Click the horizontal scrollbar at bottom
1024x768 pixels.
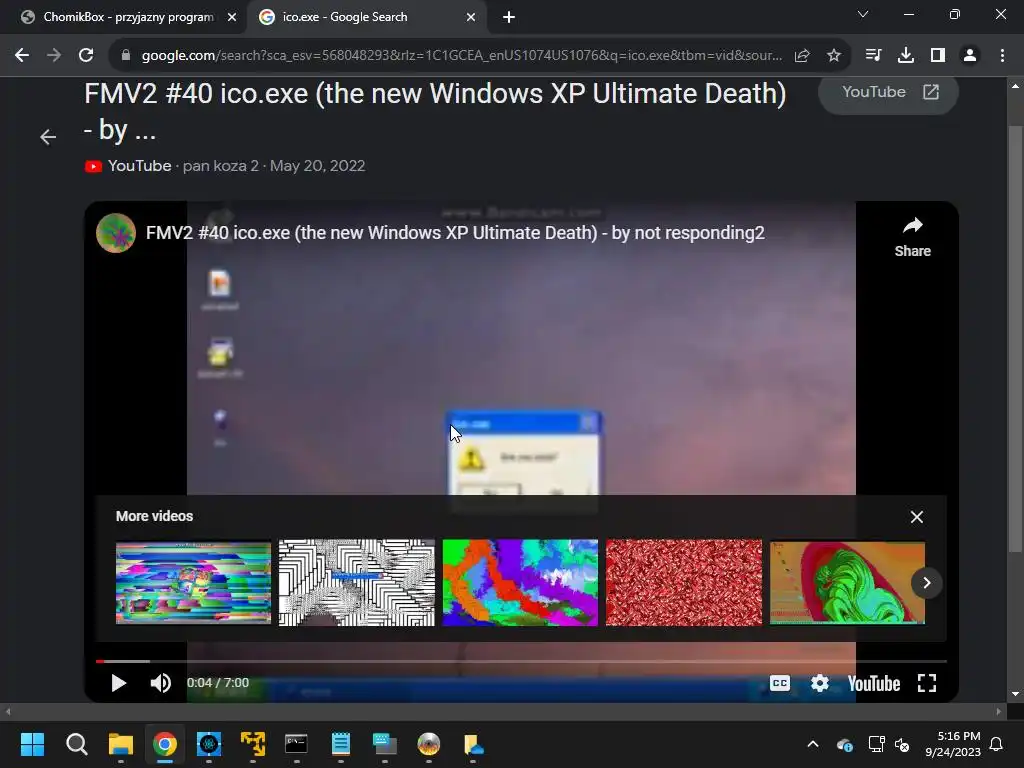tap(503, 711)
